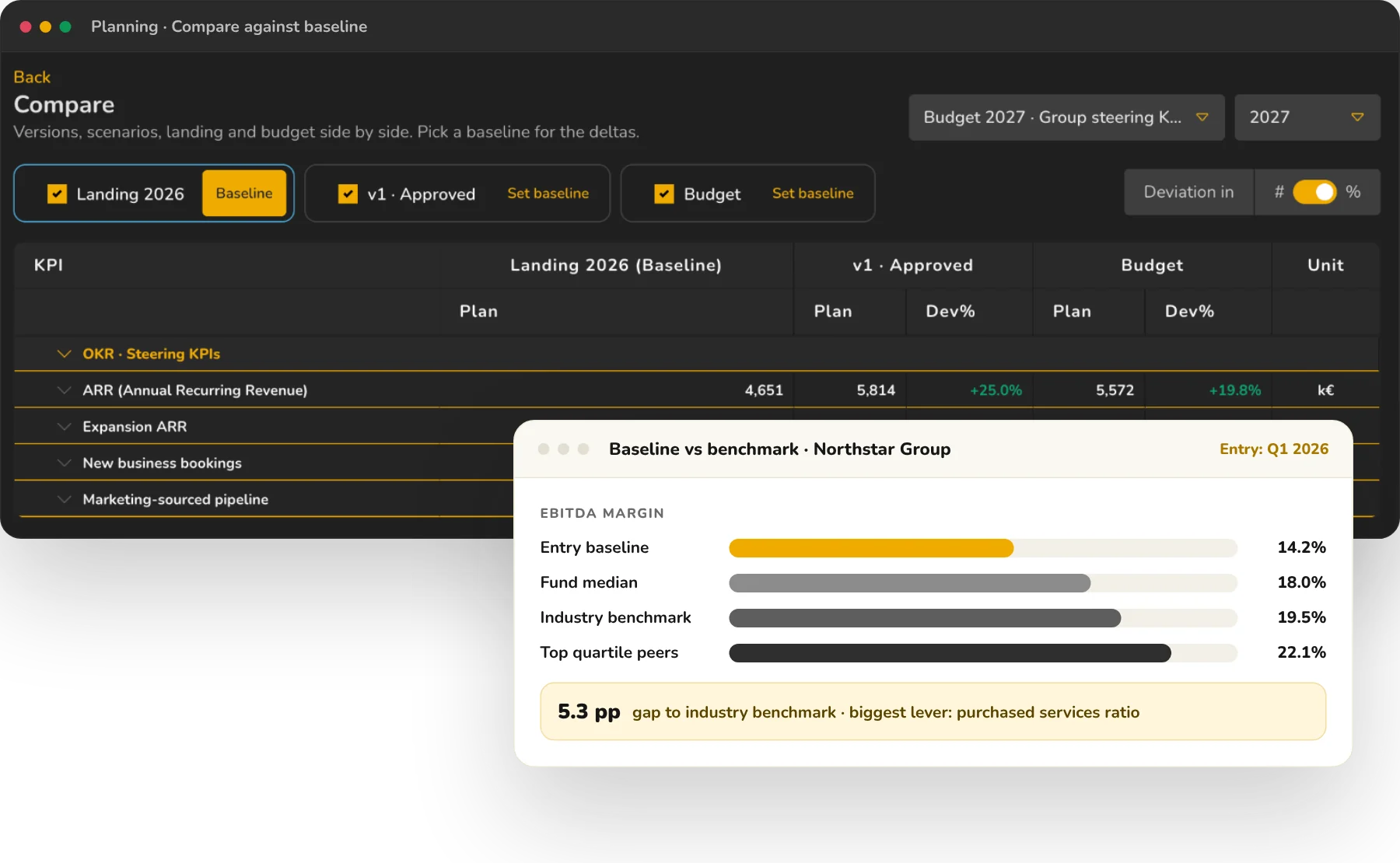Click the Back link
The width and height of the screenshot is (1400, 863).
[32, 77]
